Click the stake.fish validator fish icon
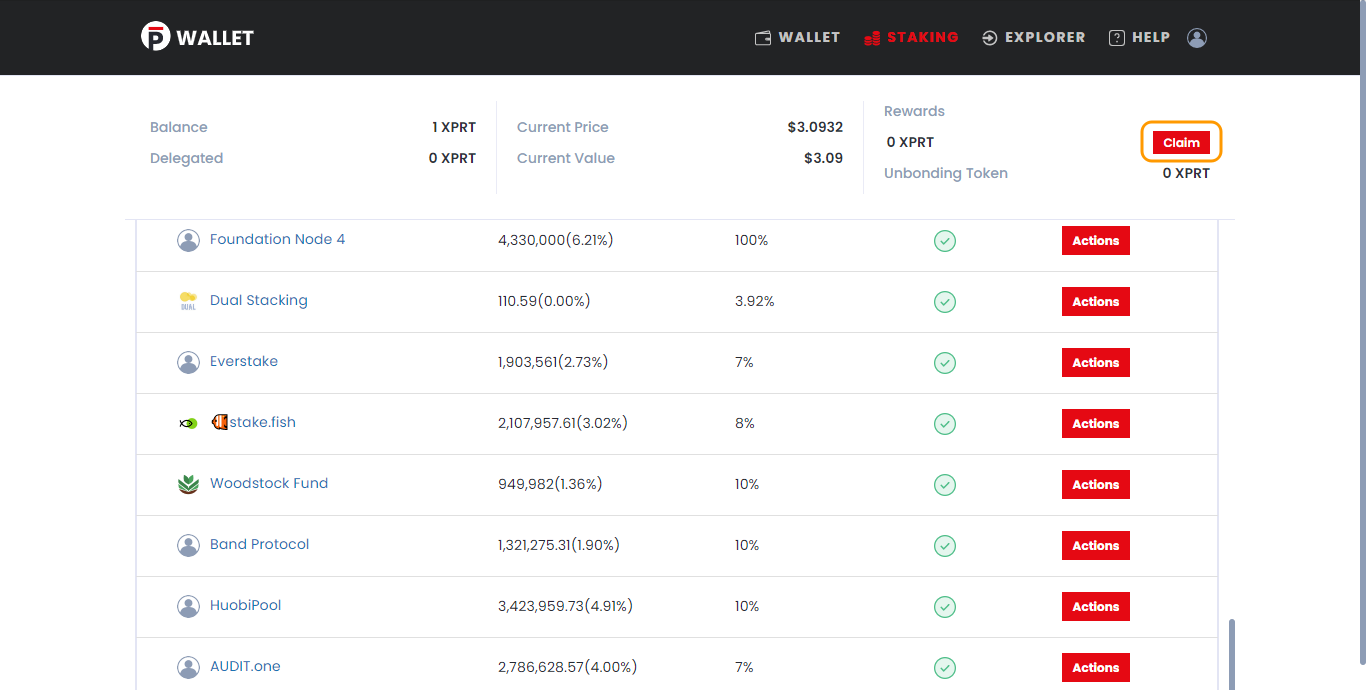This screenshot has height=690, width=1366. pos(188,423)
